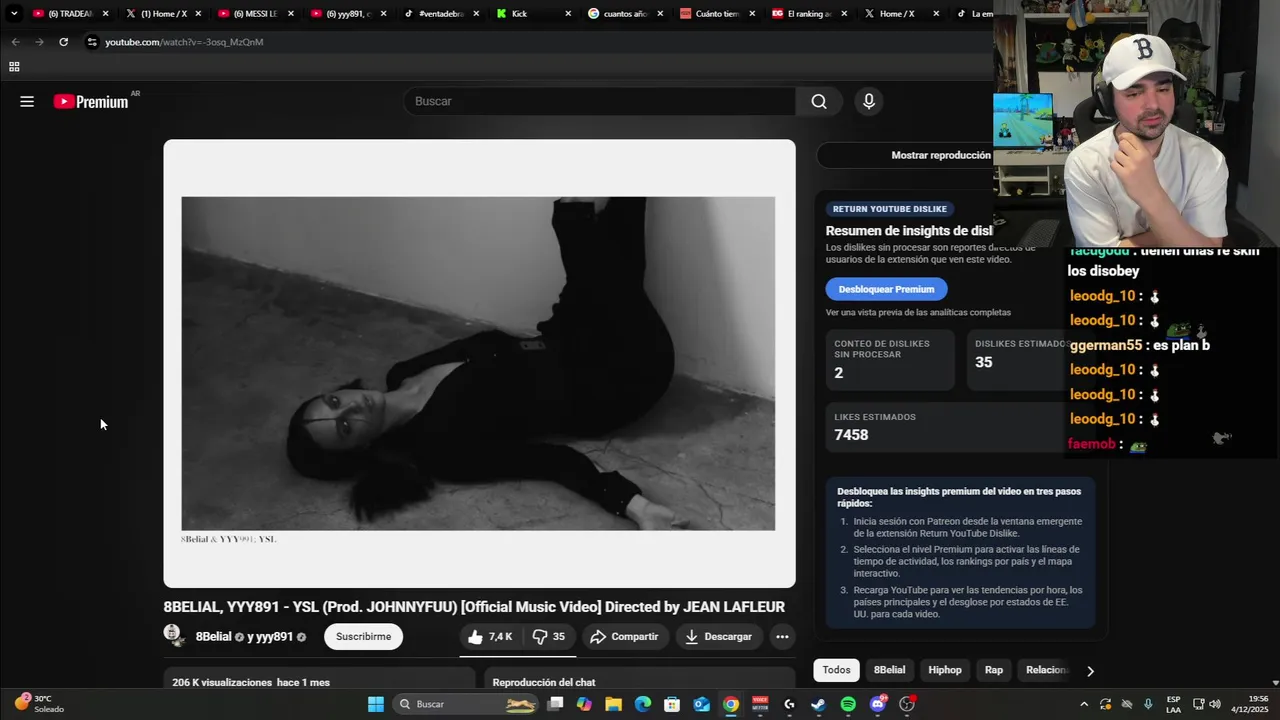
Task: Click the browser address bar URL
Action: pos(184,42)
